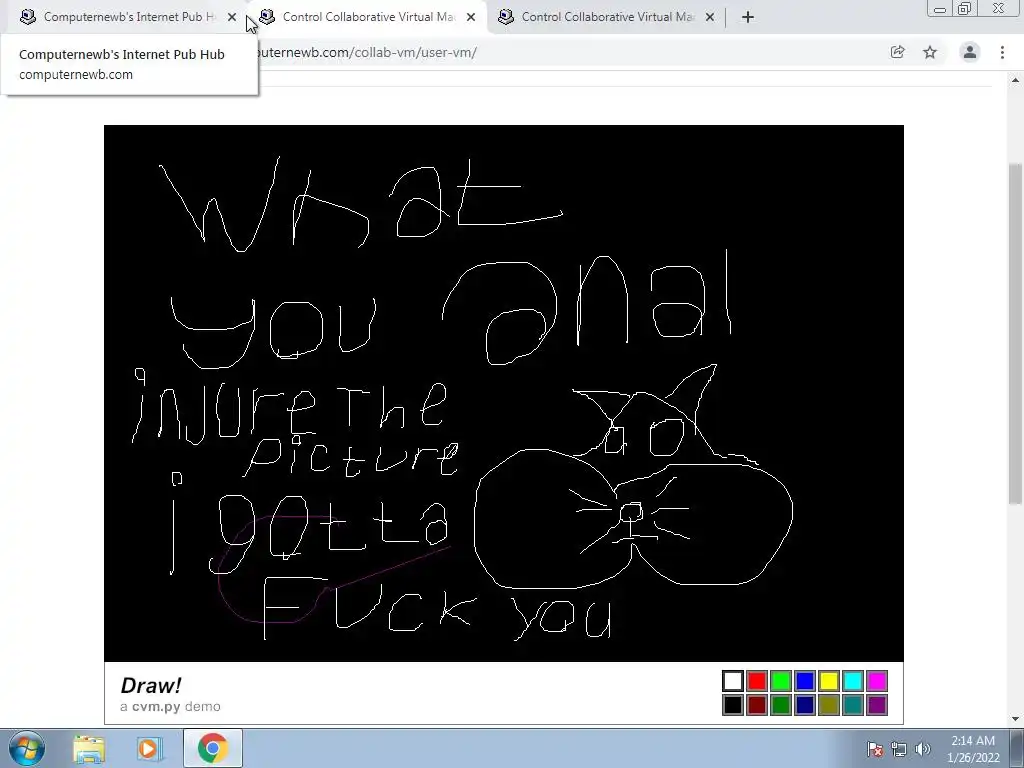Choose the dark green color swatch

[x=781, y=705]
